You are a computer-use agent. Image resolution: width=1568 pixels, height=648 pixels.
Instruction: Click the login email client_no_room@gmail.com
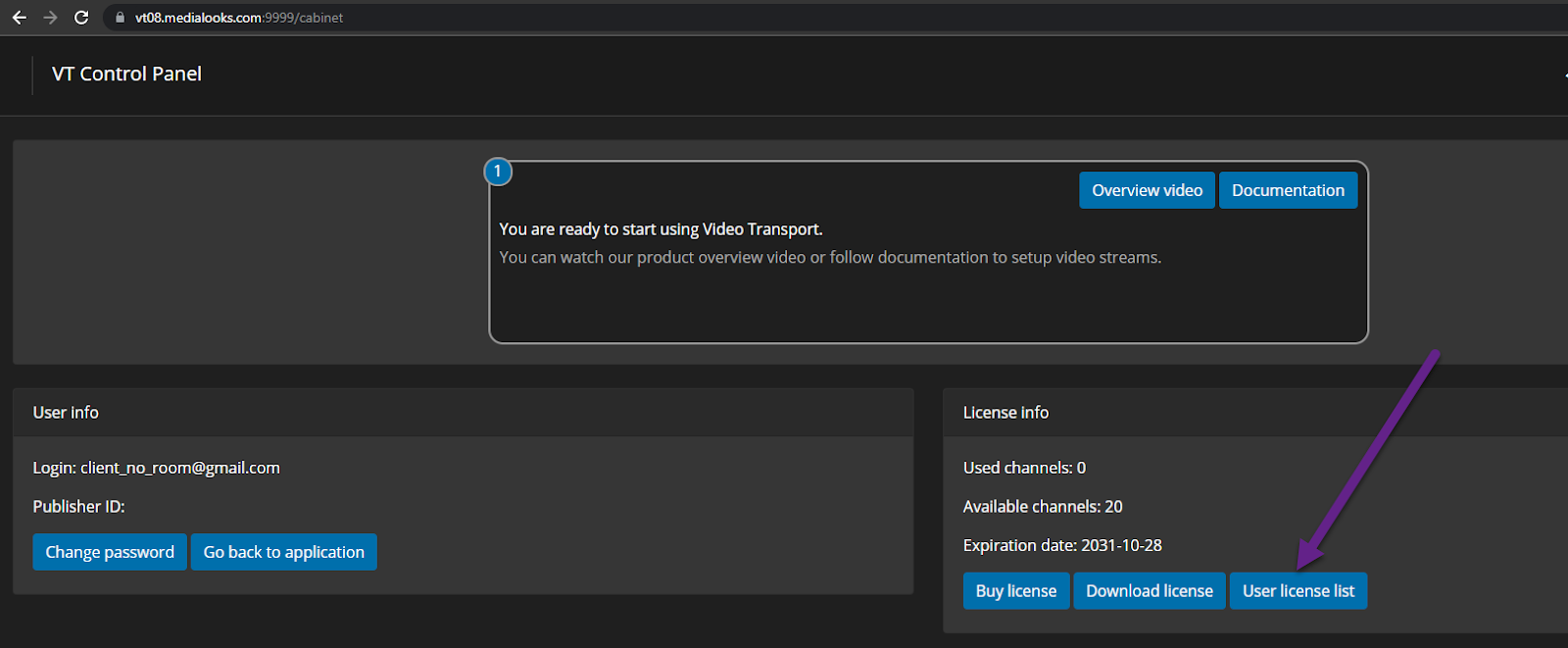[x=180, y=468]
